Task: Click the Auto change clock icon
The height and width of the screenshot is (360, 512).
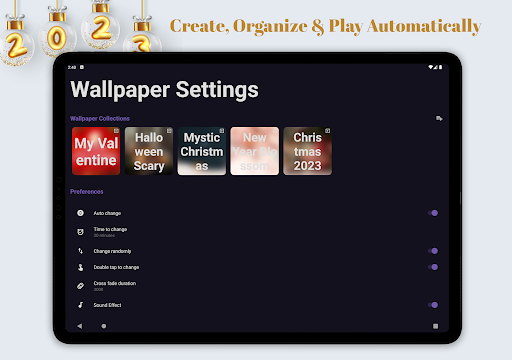Action: 80,213
